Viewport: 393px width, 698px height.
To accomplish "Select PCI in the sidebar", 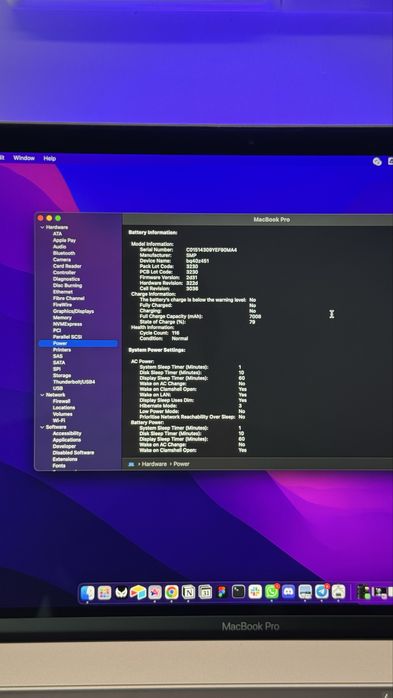I will pos(57,331).
